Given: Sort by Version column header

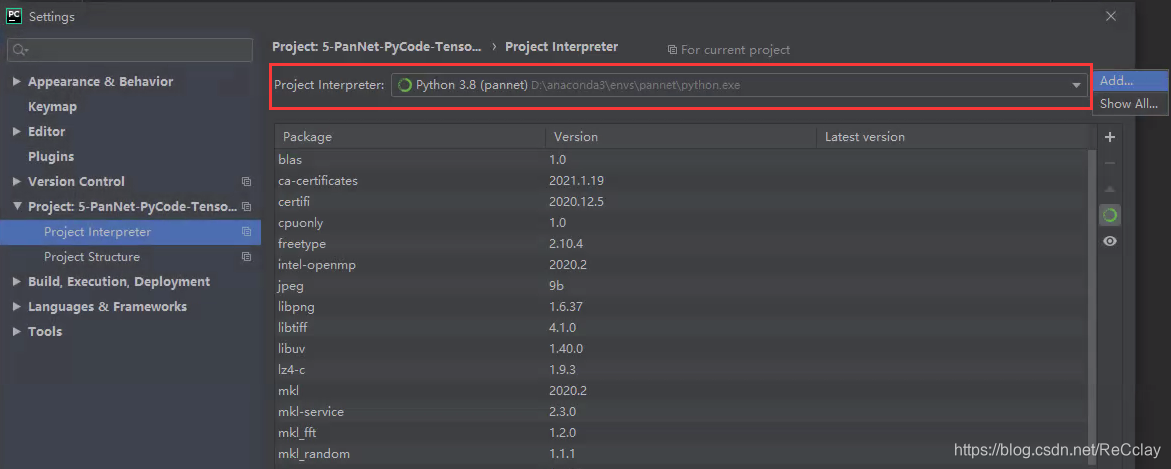Looking at the screenshot, I should [x=681, y=137].
